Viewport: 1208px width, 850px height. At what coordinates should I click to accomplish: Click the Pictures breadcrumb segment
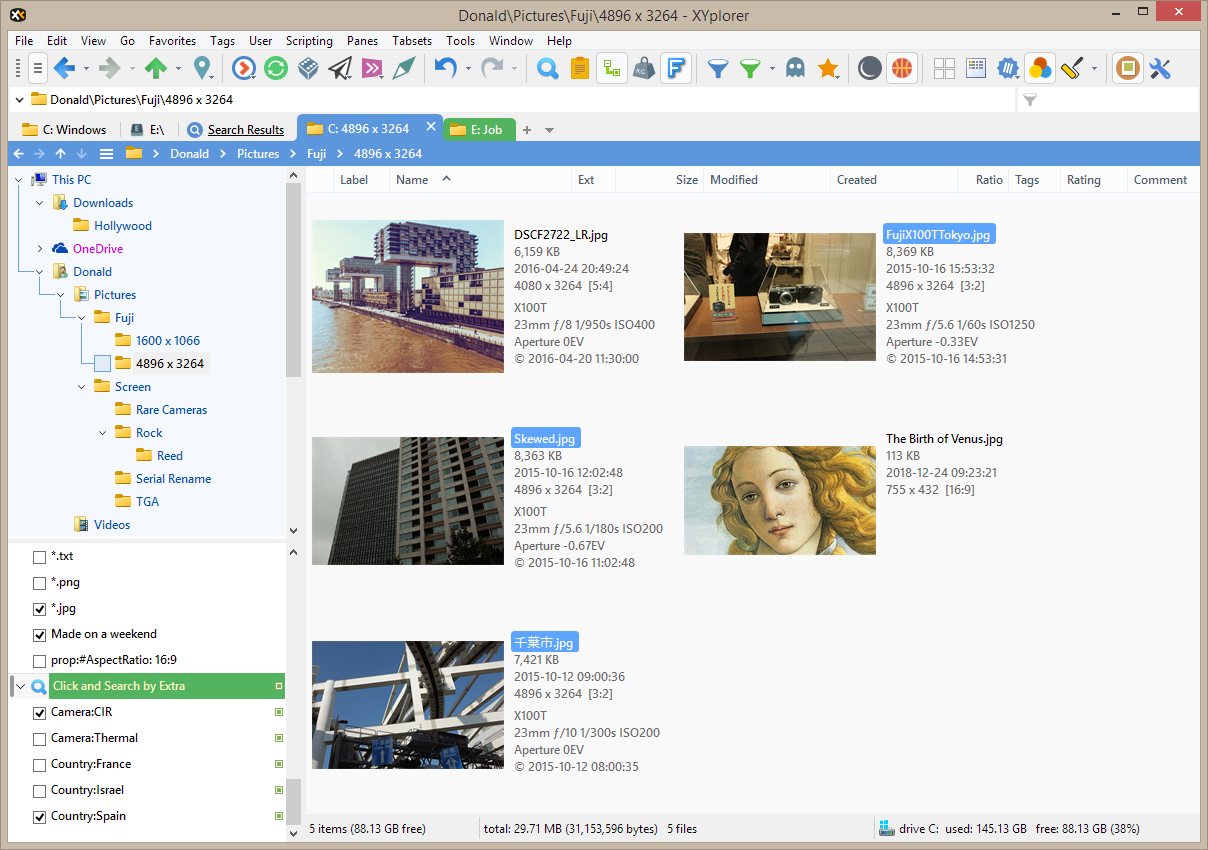[258, 154]
